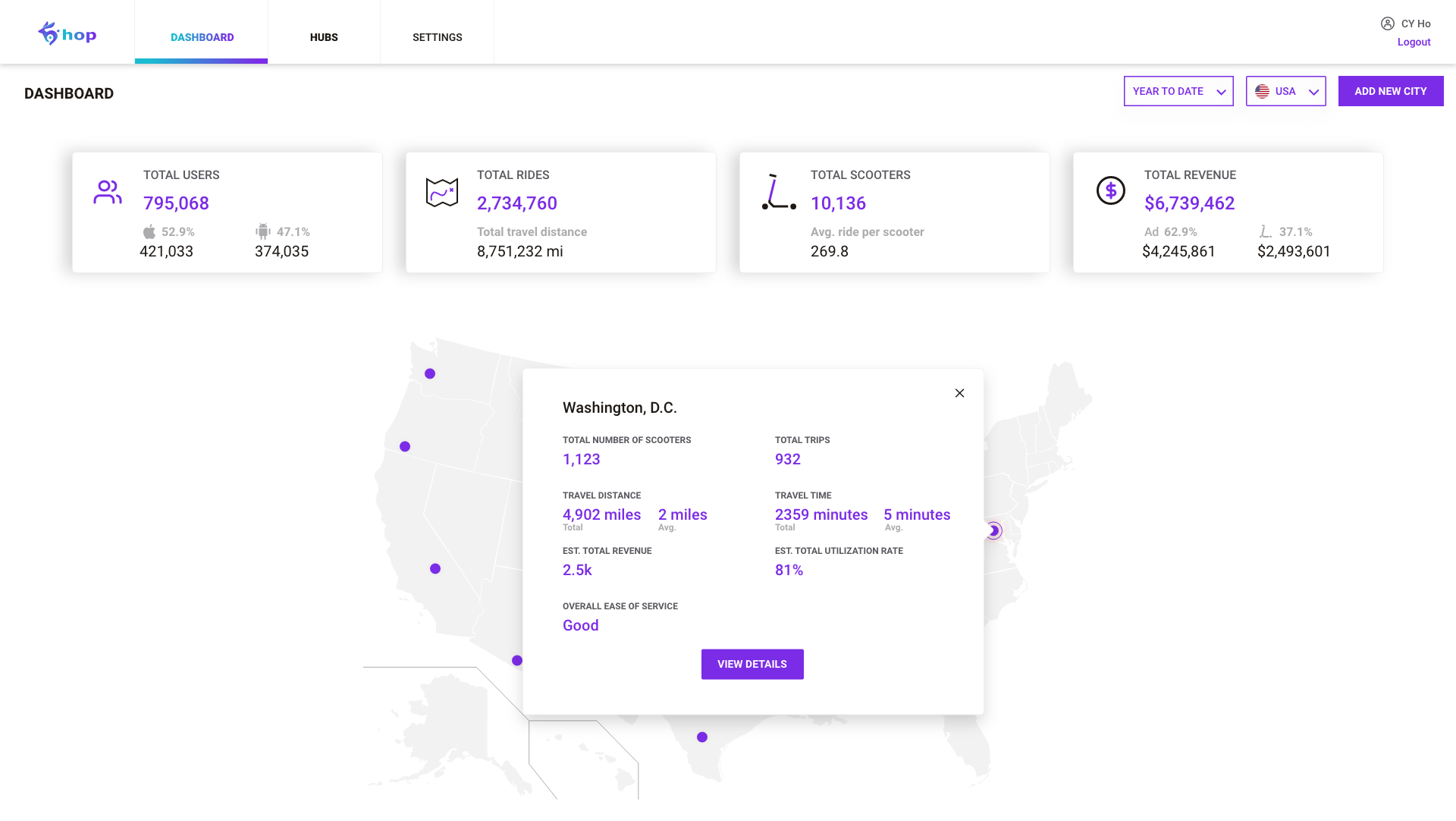Image resolution: width=1456 pixels, height=821 pixels.
Task: Click the 932 total trips value
Action: (787, 459)
